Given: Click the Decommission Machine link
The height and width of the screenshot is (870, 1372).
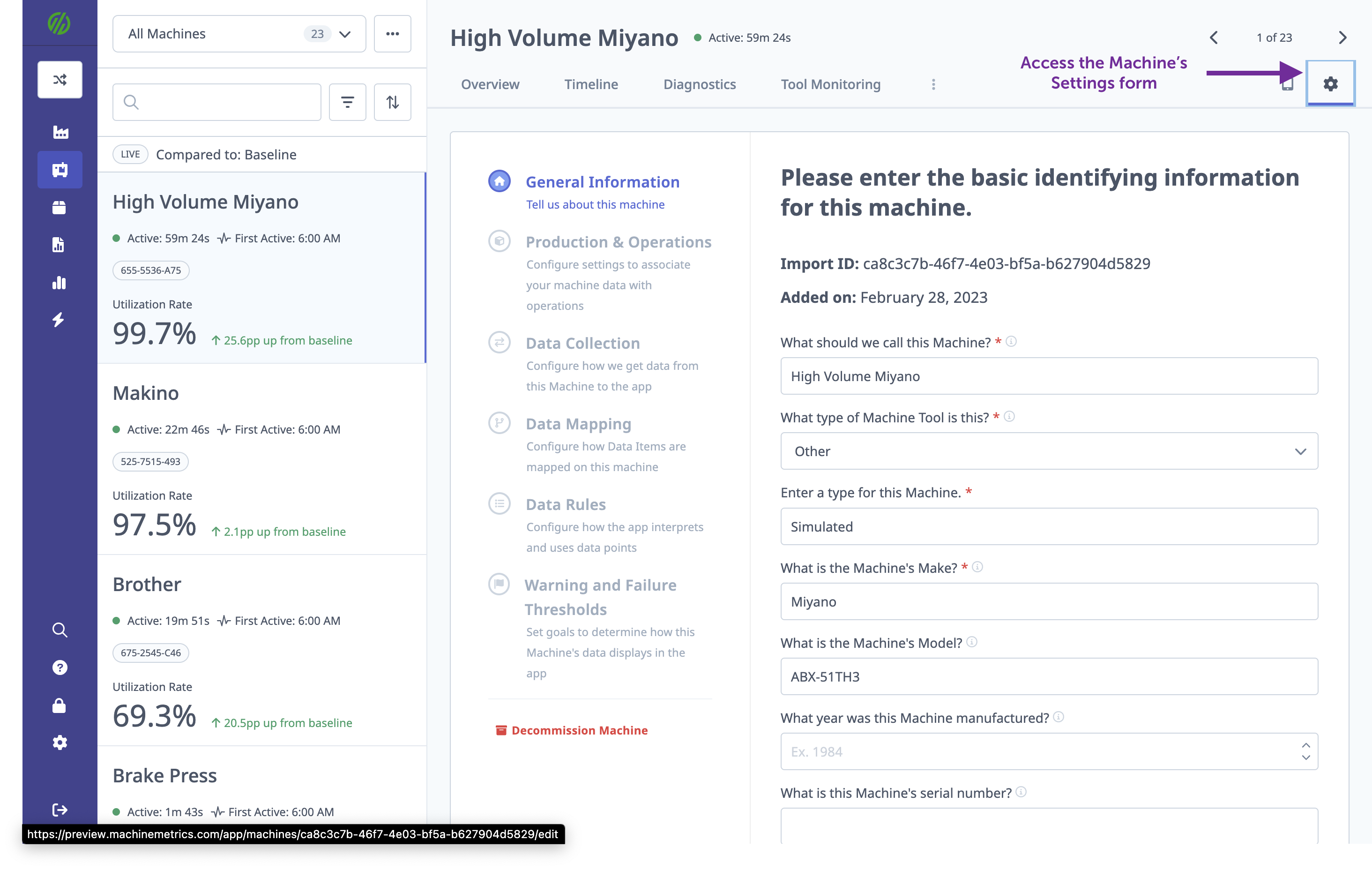Looking at the screenshot, I should [572, 730].
